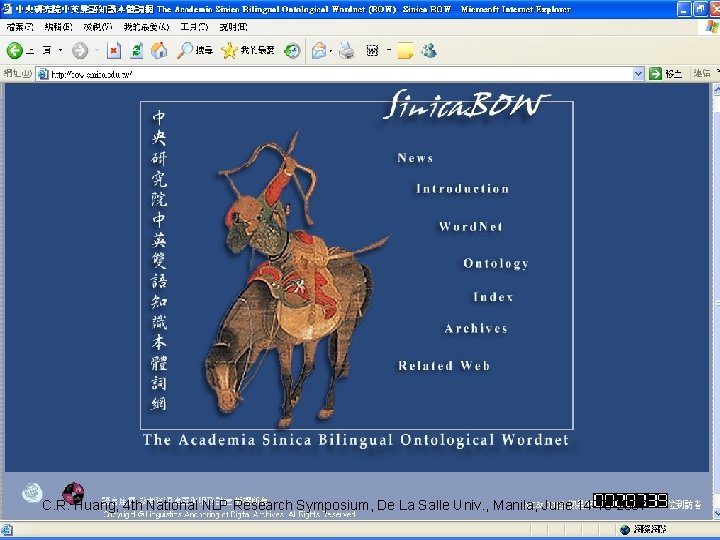This screenshot has height=540, width=720.
Task: Open the Mail button dropdown arrow
Action: pos(331,51)
